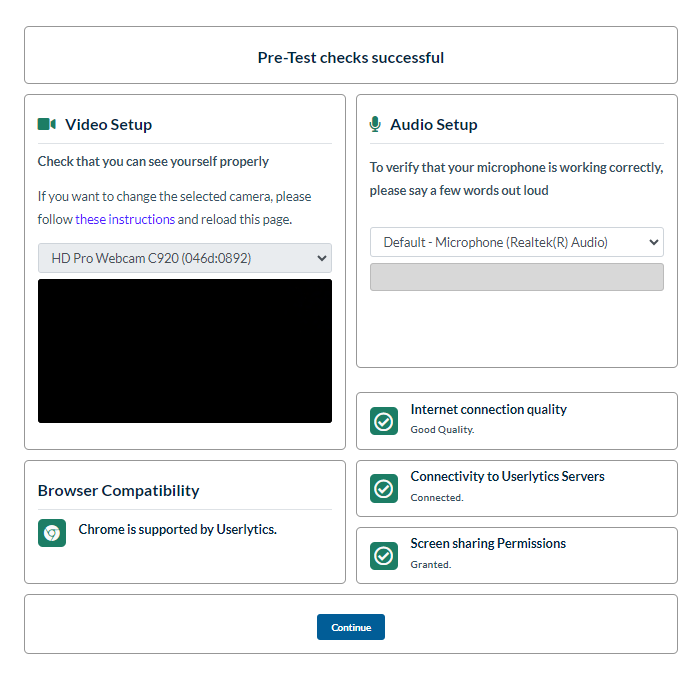The image size is (694, 683).
Task: Click the 'Connectivity to Userlytics Servers' label
Action: coord(507,476)
